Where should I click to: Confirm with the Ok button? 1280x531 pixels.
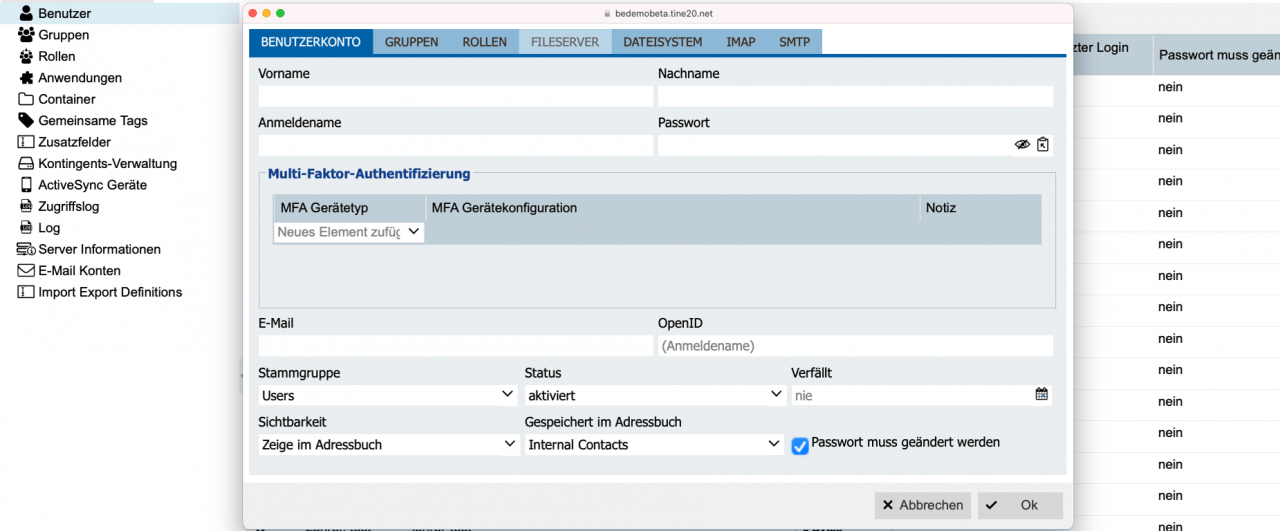tap(1020, 505)
